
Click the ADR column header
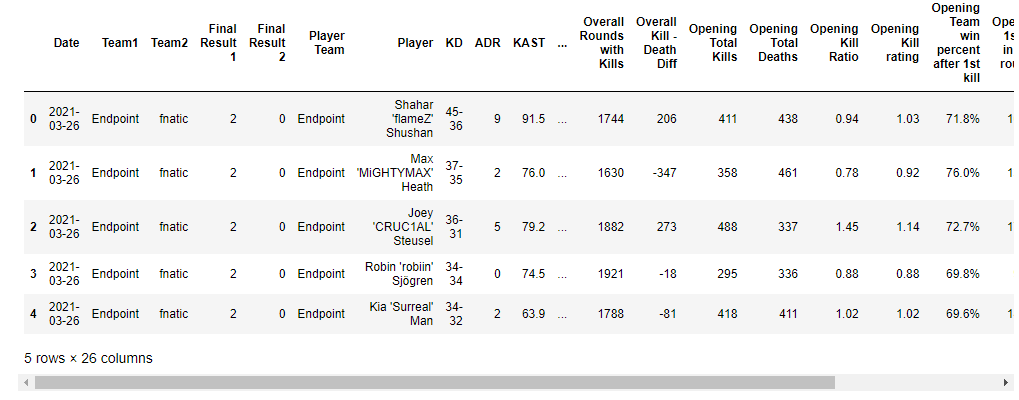488,43
